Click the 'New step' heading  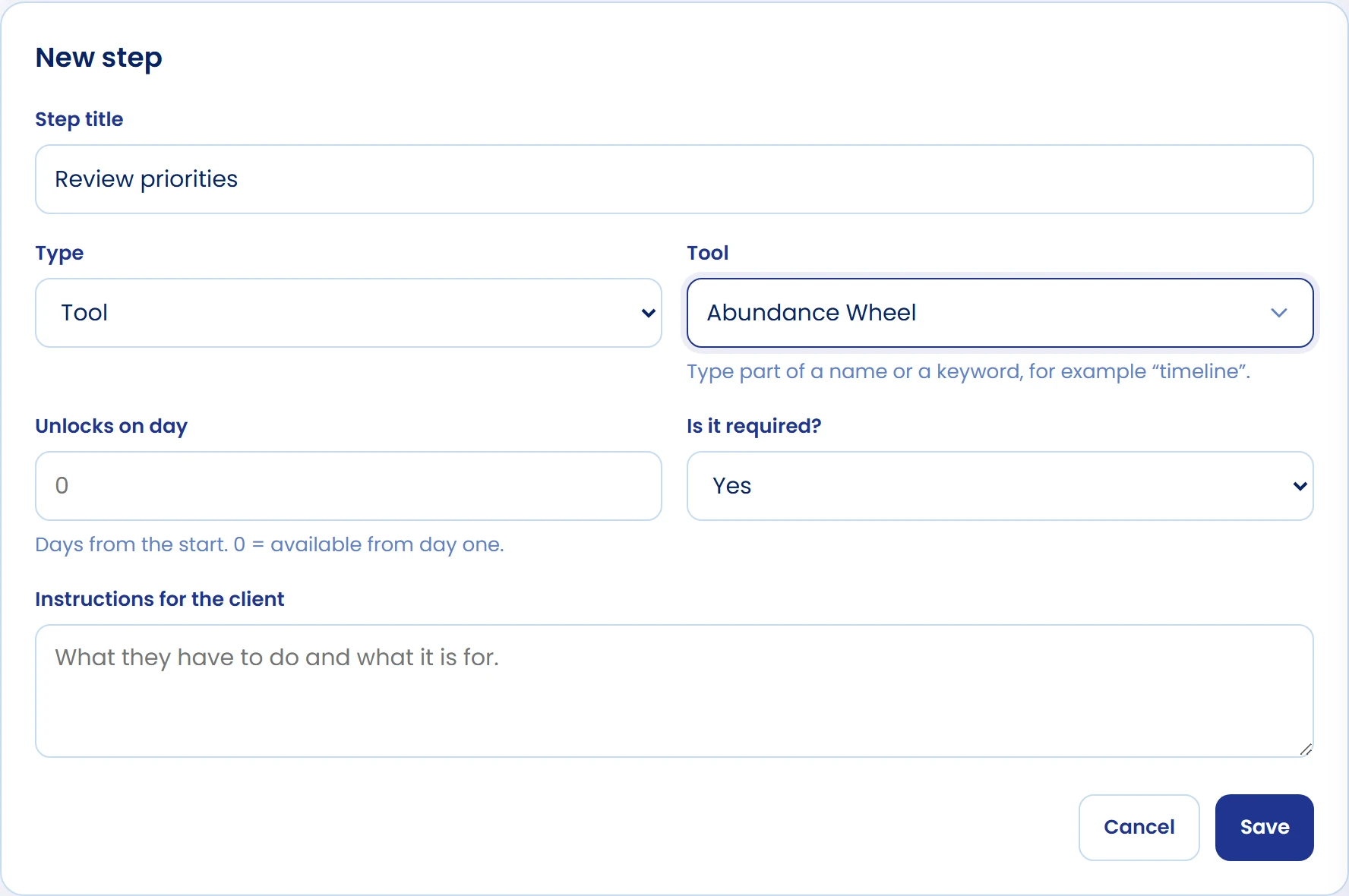coord(99,58)
